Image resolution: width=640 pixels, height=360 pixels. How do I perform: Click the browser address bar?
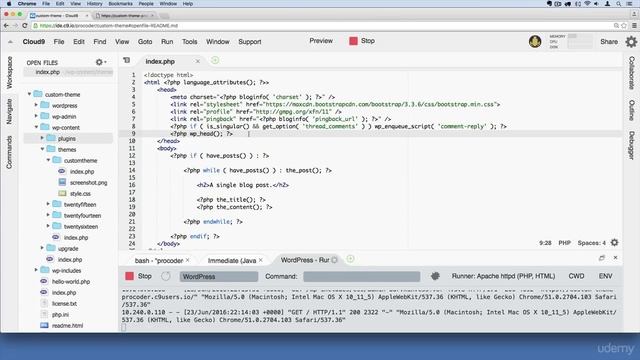click(322, 25)
